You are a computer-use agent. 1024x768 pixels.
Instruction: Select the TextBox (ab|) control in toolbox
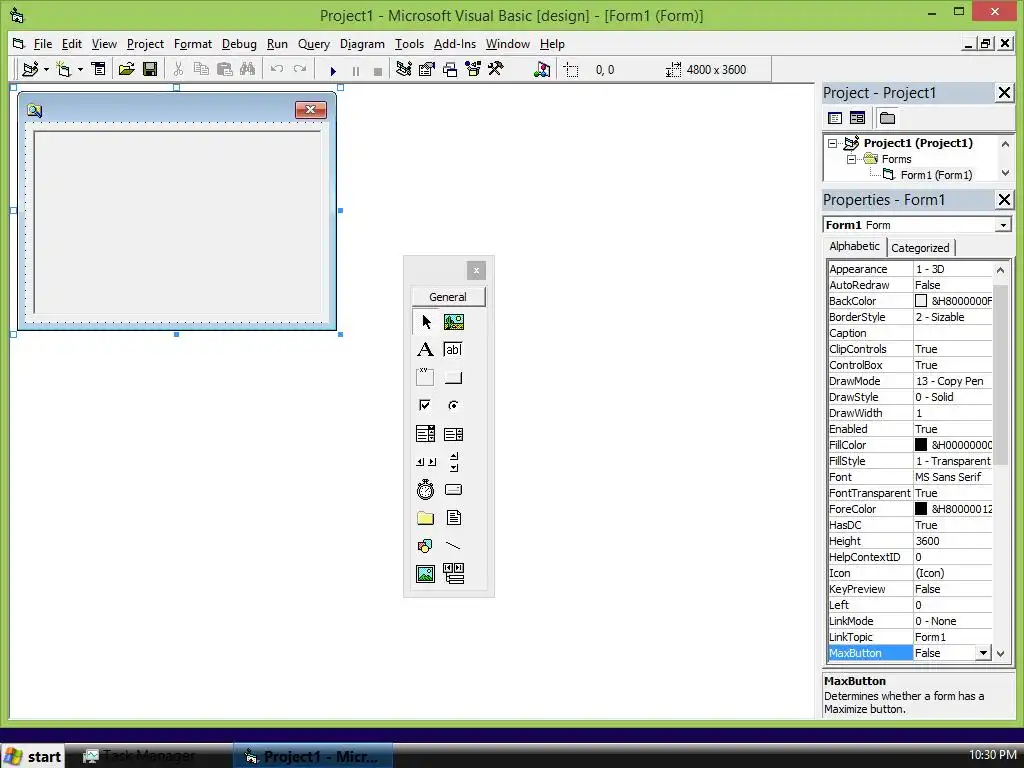click(x=453, y=349)
